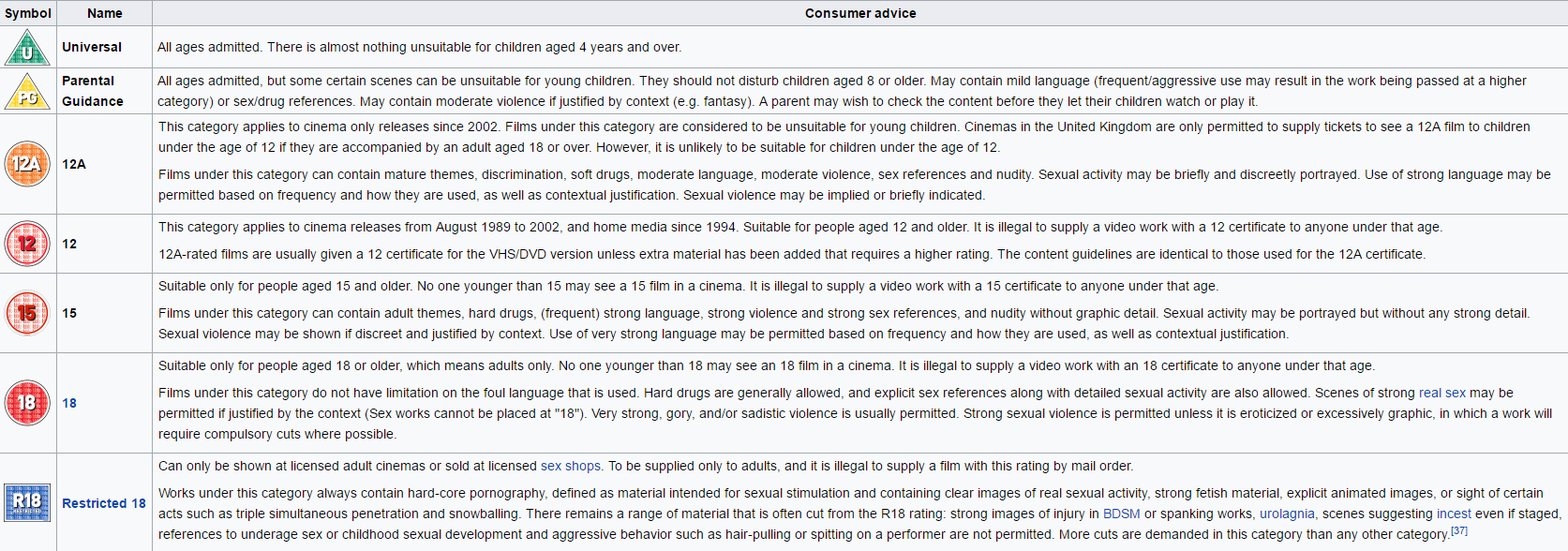
Task: Click the Symbol column header
Action: click(x=28, y=13)
